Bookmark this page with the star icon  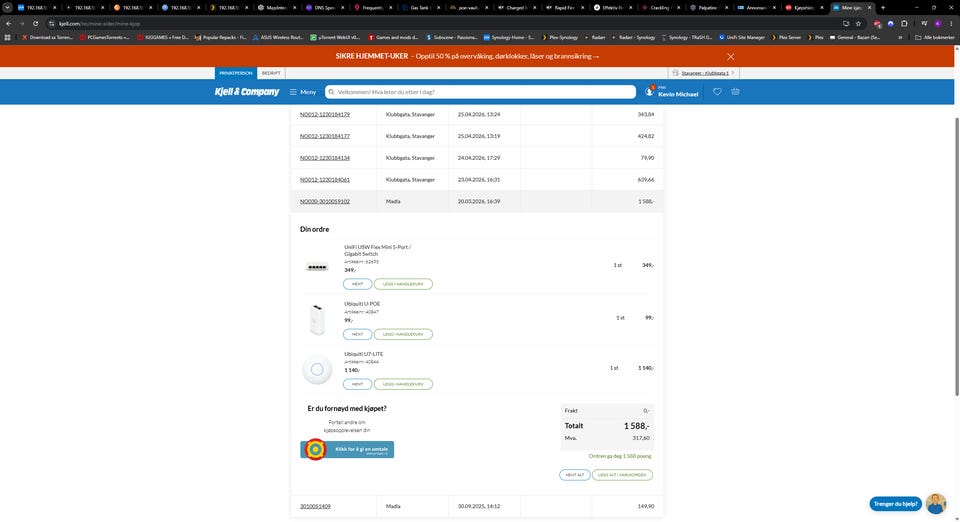[858, 23]
